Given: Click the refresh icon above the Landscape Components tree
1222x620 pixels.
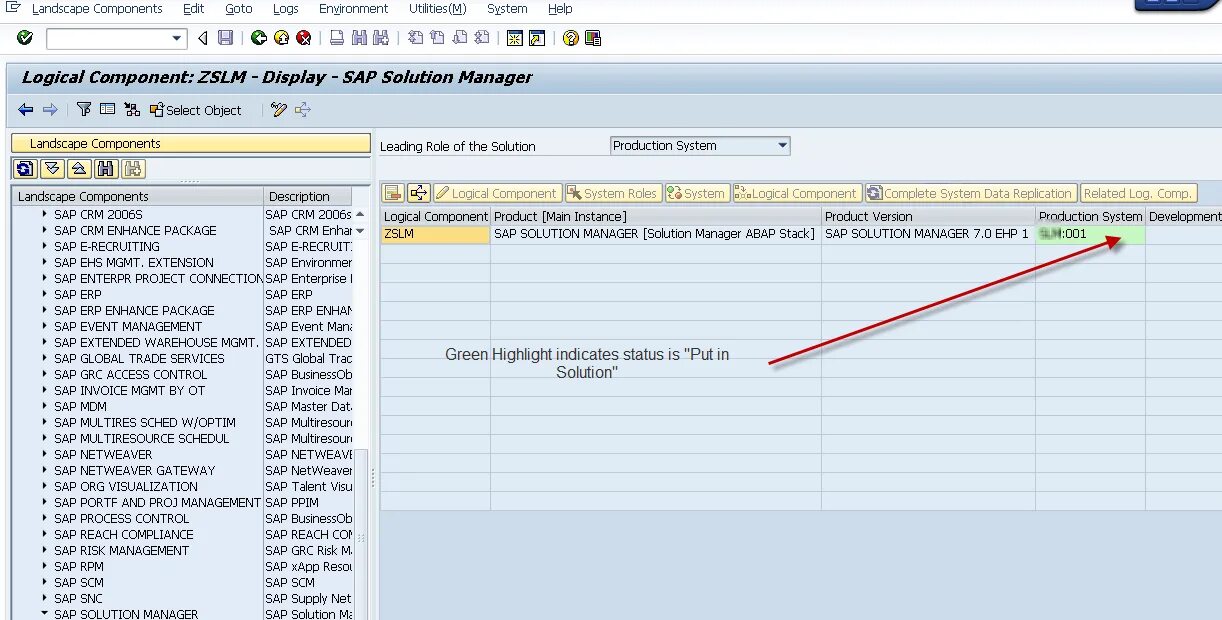Looking at the screenshot, I should pos(25,168).
